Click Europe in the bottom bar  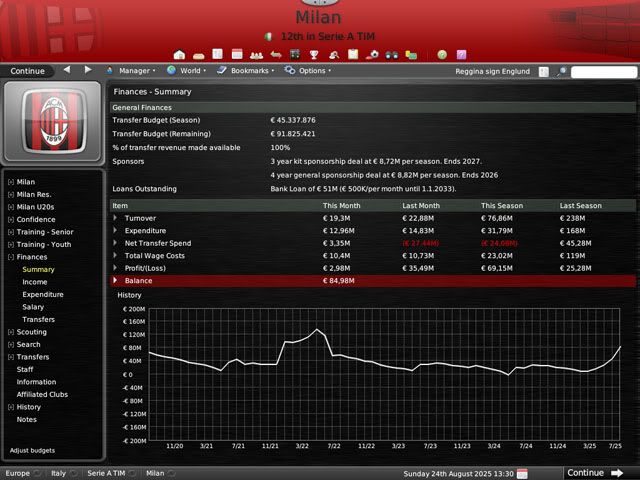[x=18, y=473]
